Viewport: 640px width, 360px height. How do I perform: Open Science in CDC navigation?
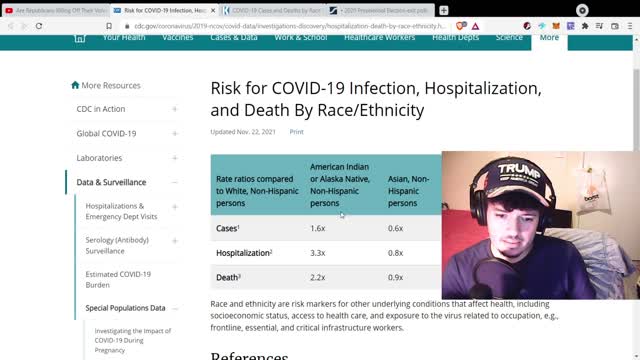(x=509, y=38)
